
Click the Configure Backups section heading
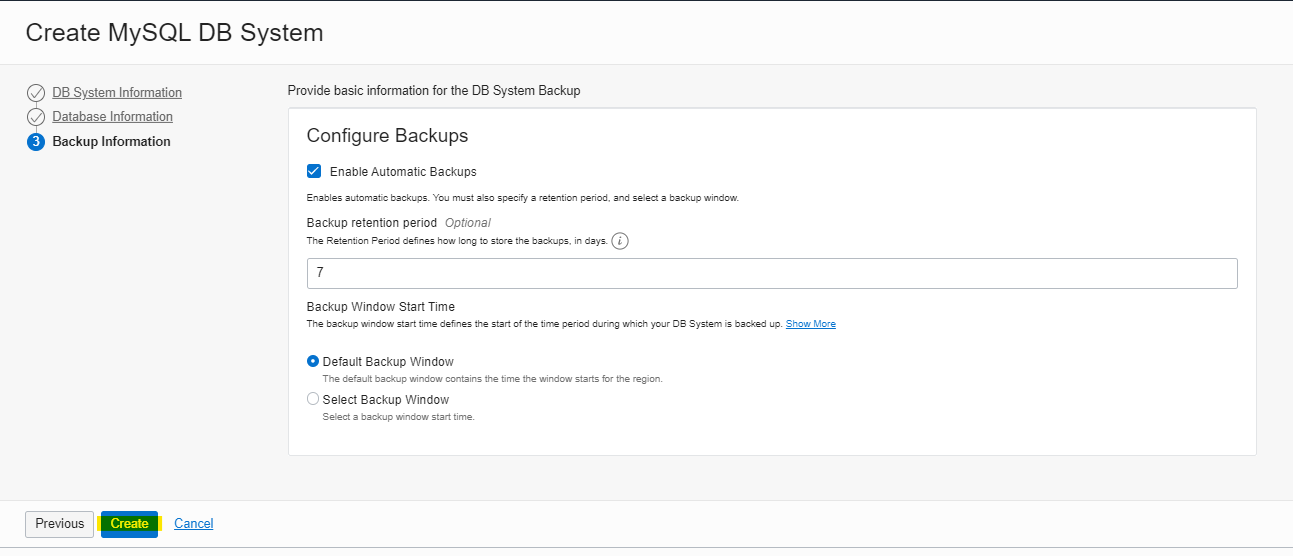point(387,136)
